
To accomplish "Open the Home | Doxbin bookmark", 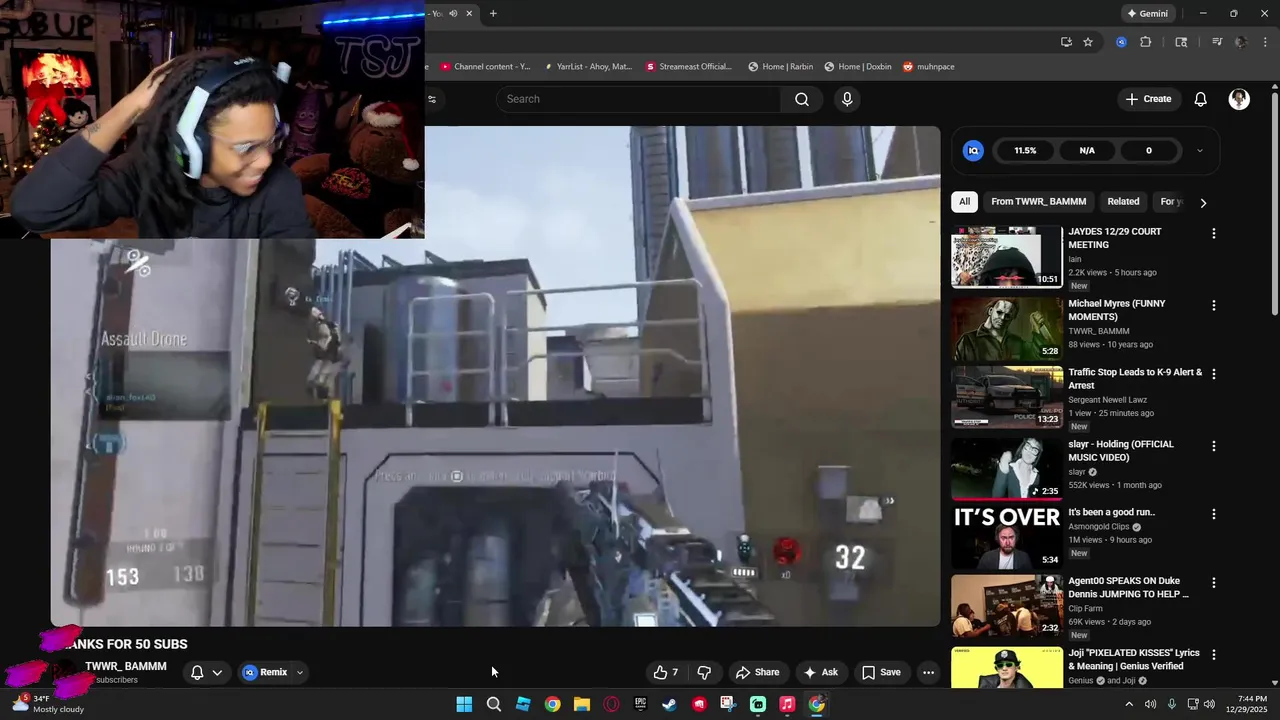I will 858,67.
